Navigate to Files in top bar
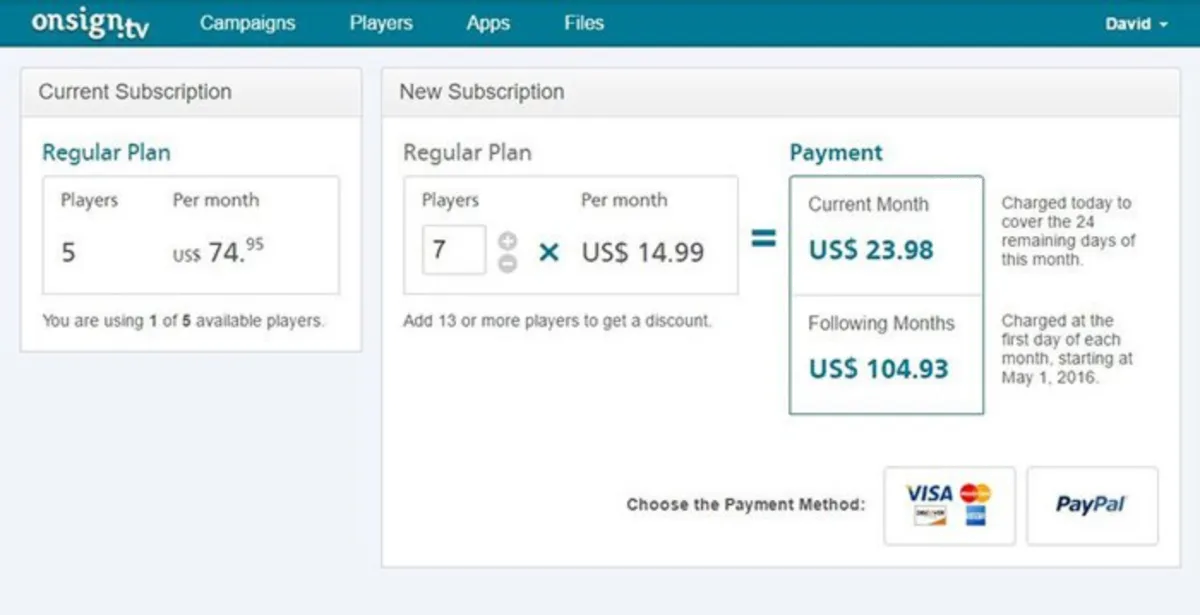The height and width of the screenshot is (615, 1200). click(x=584, y=23)
